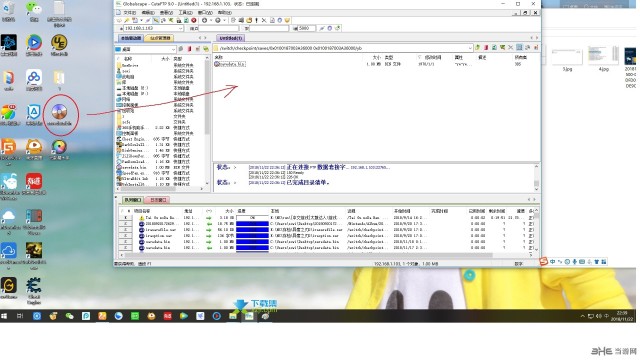Select the Untitled(1) connection tab
640x360 pixels.
coord(231,38)
